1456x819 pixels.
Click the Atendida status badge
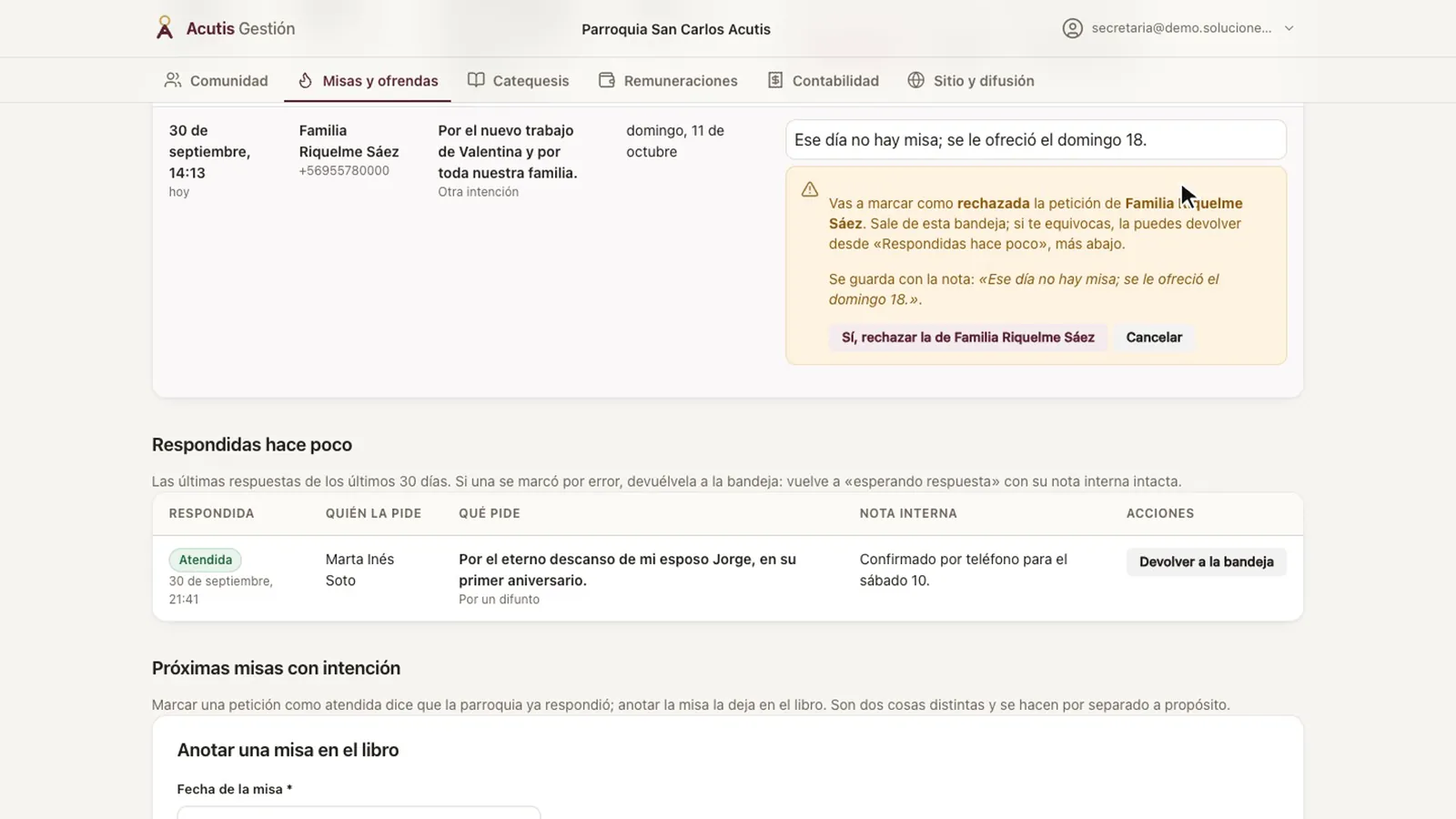[205, 560]
